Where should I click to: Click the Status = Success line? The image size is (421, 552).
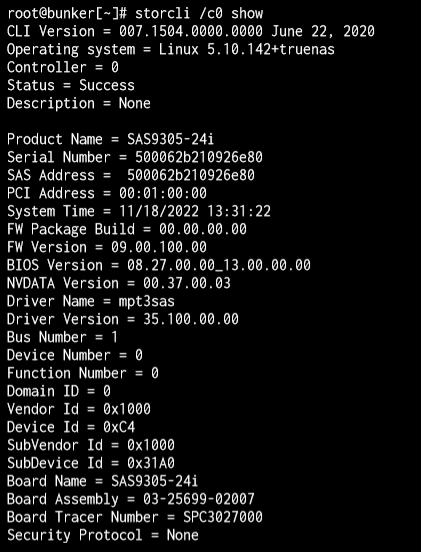(x=71, y=85)
